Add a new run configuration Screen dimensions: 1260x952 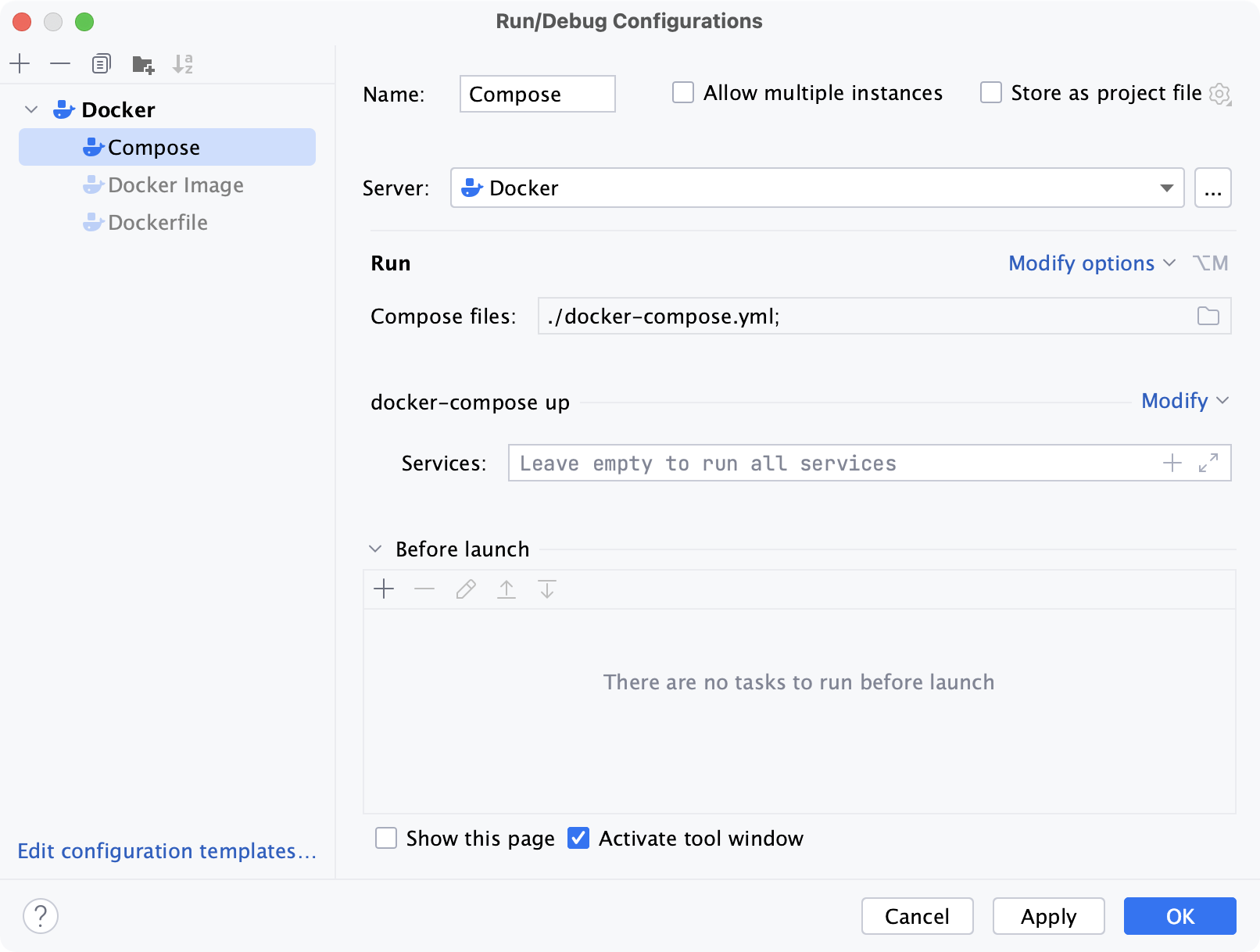click(20, 63)
